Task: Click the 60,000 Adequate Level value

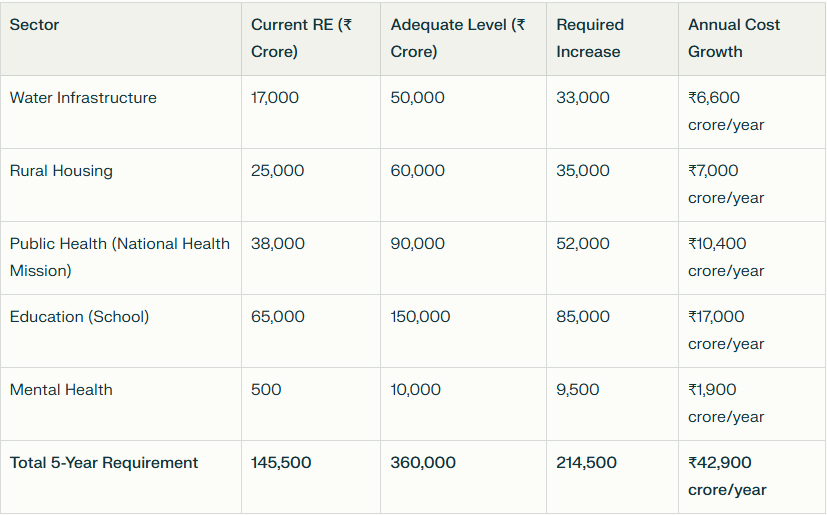Action: (418, 171)
